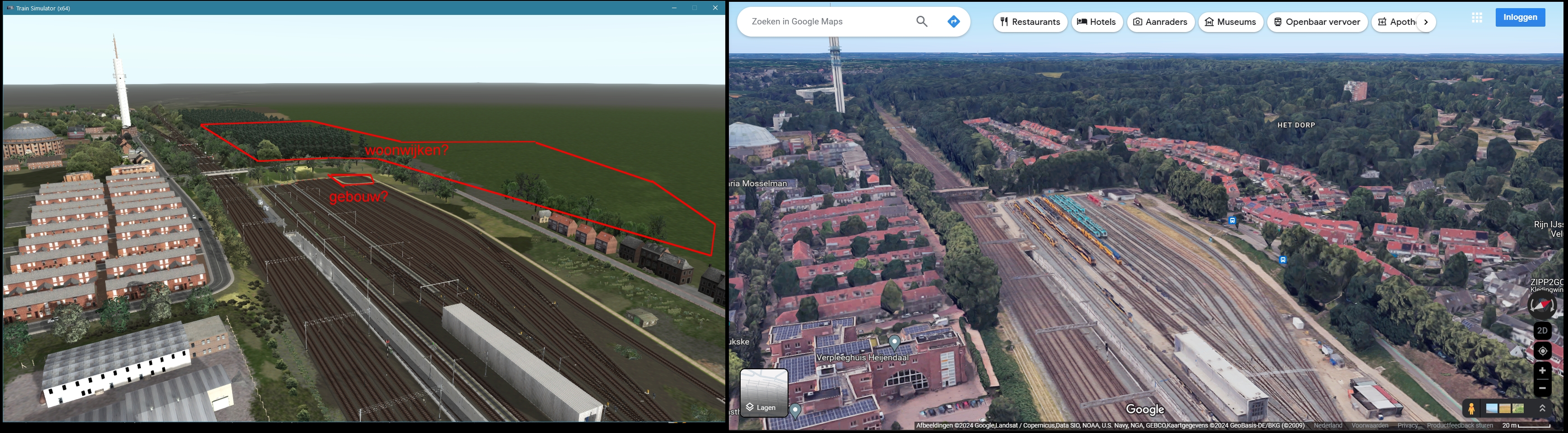1568x433 pixels.
Task: Click the ZIPP2GO place label
Action: coord(1547,282)
